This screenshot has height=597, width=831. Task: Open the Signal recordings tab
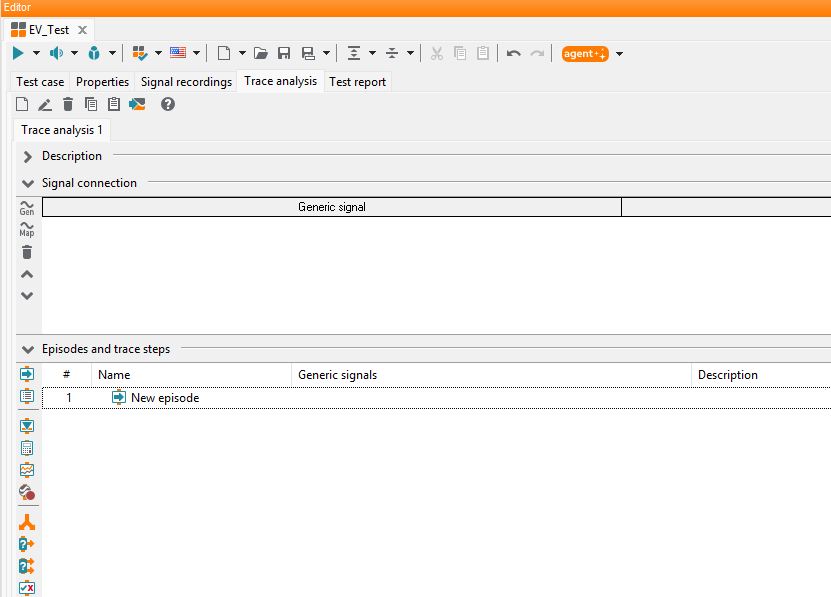[x=187, y=82]
